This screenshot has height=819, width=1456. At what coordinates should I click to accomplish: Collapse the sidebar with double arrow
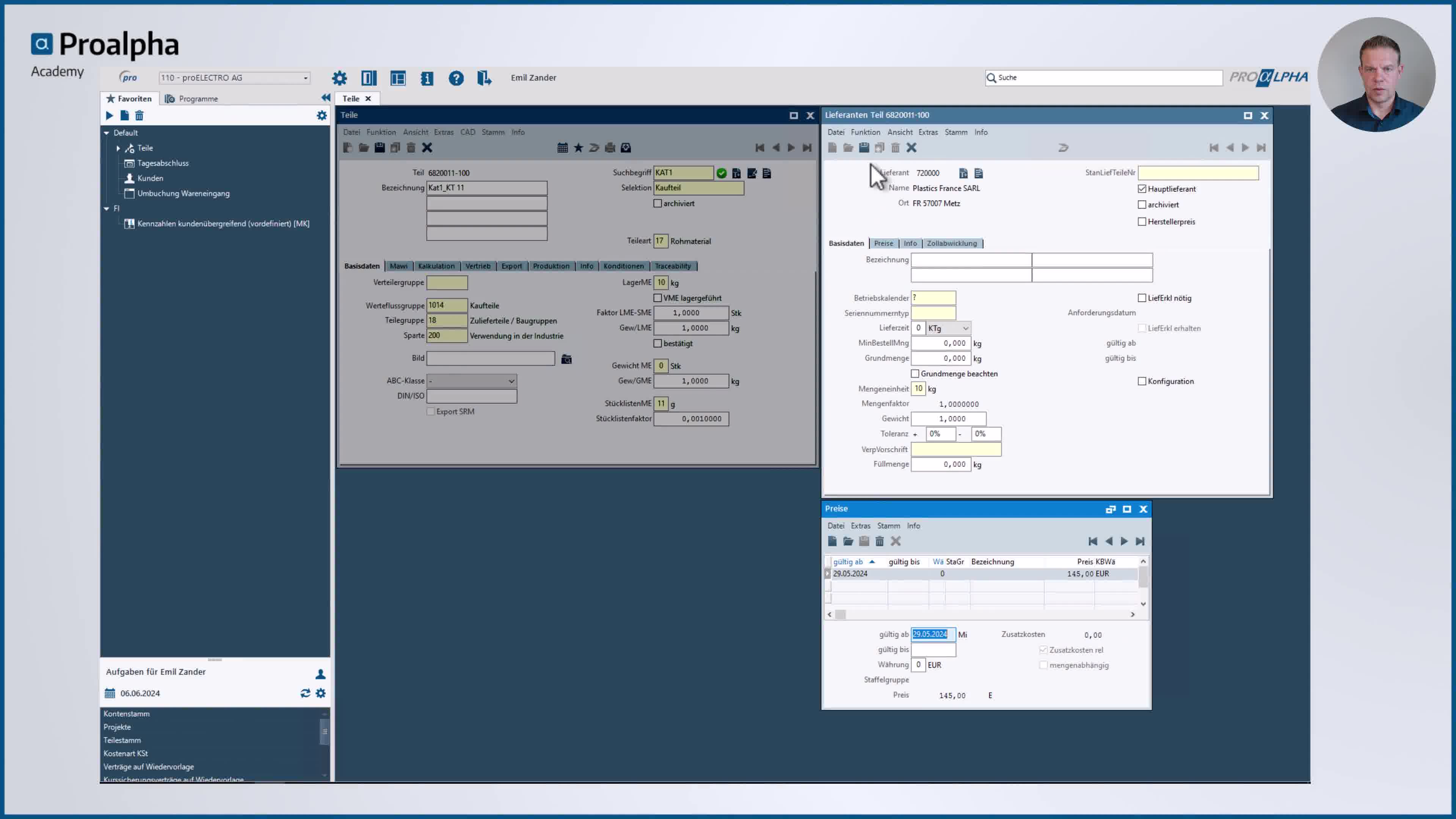pyautogui.click(x=326, y=98)
